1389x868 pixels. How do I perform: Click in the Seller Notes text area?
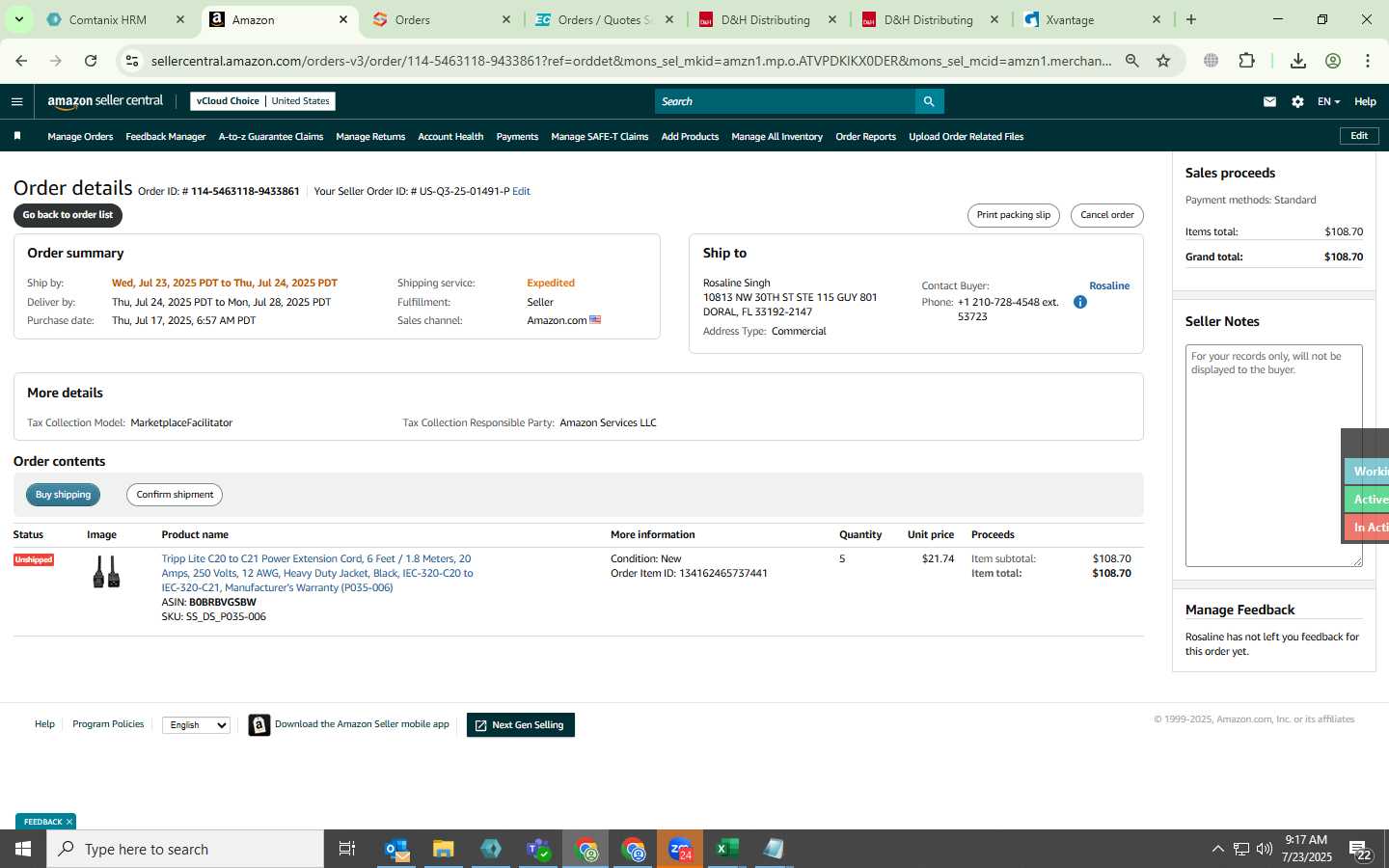1273,455
